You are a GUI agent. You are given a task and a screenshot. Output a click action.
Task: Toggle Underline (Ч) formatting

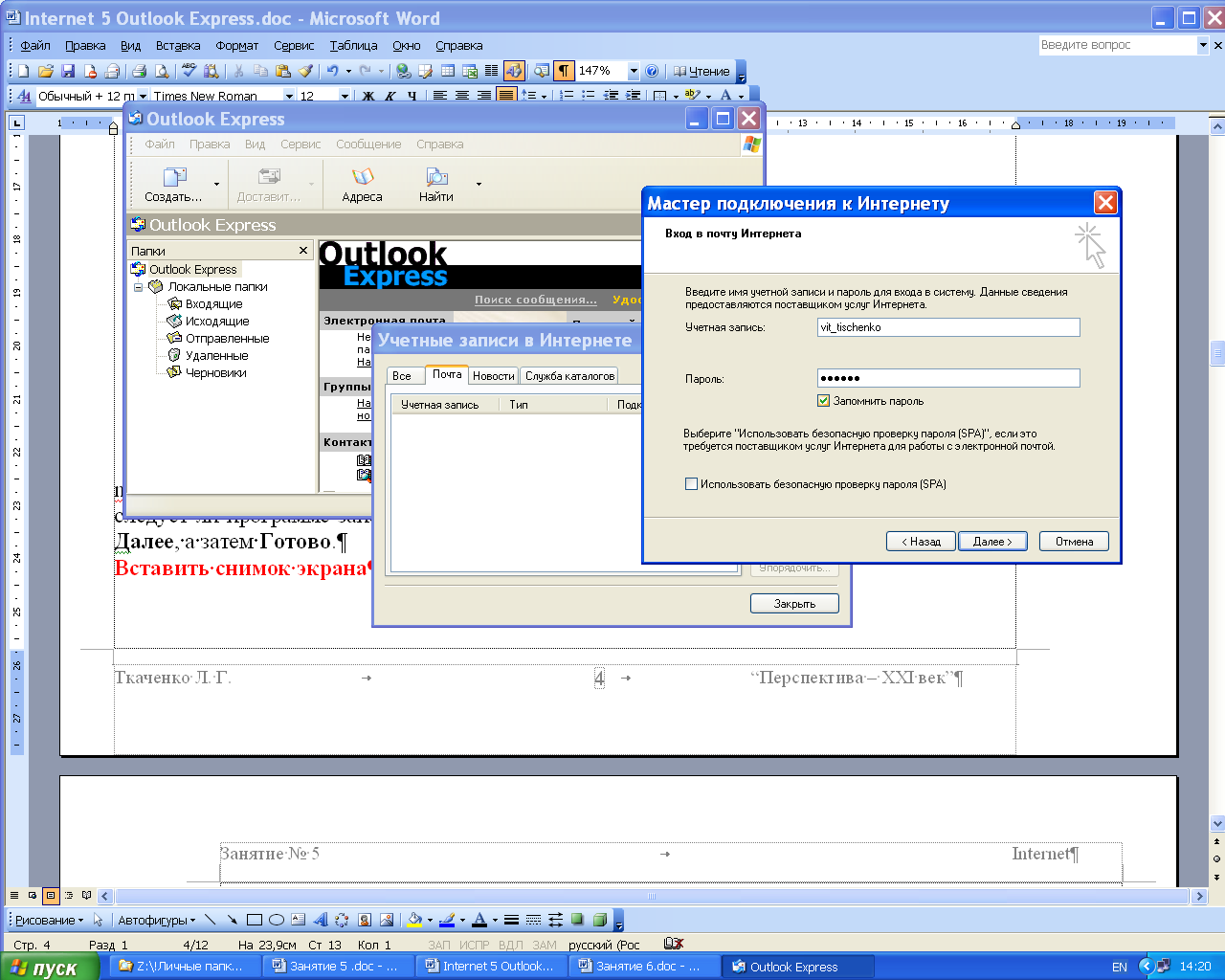click(412, 96)
